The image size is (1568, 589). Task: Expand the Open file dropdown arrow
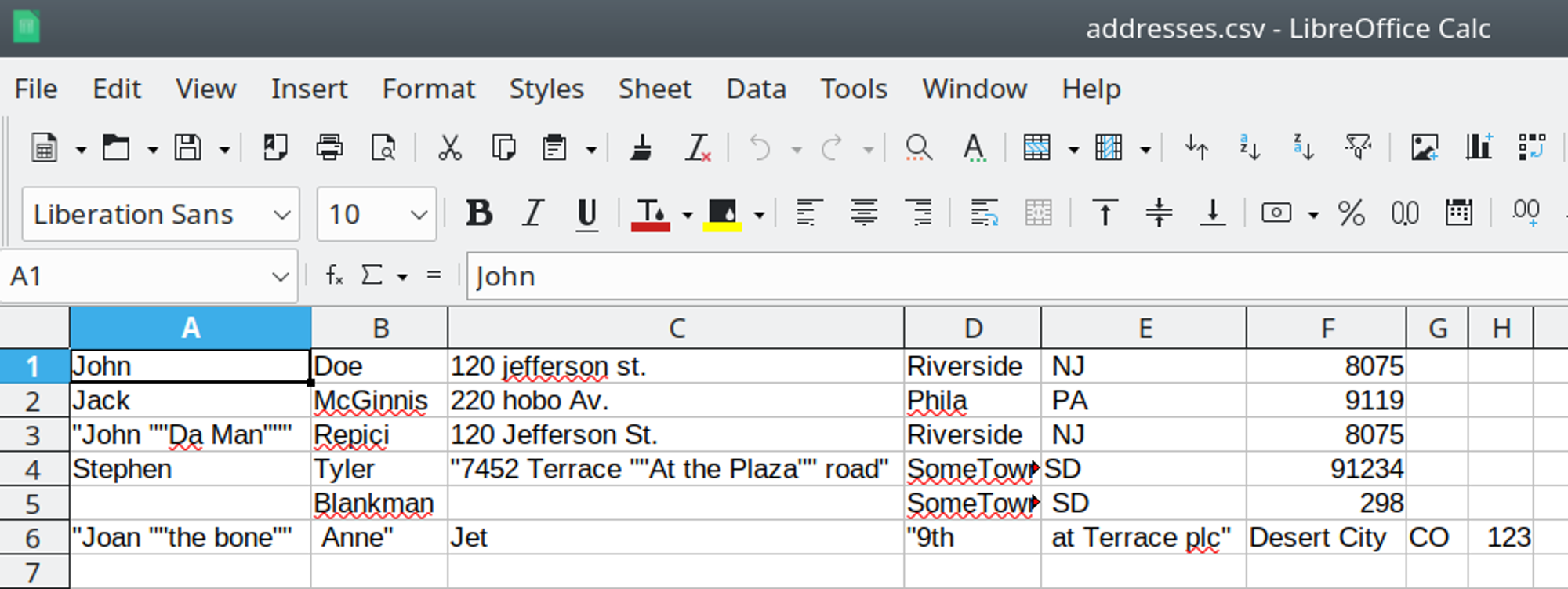(152, 149)
